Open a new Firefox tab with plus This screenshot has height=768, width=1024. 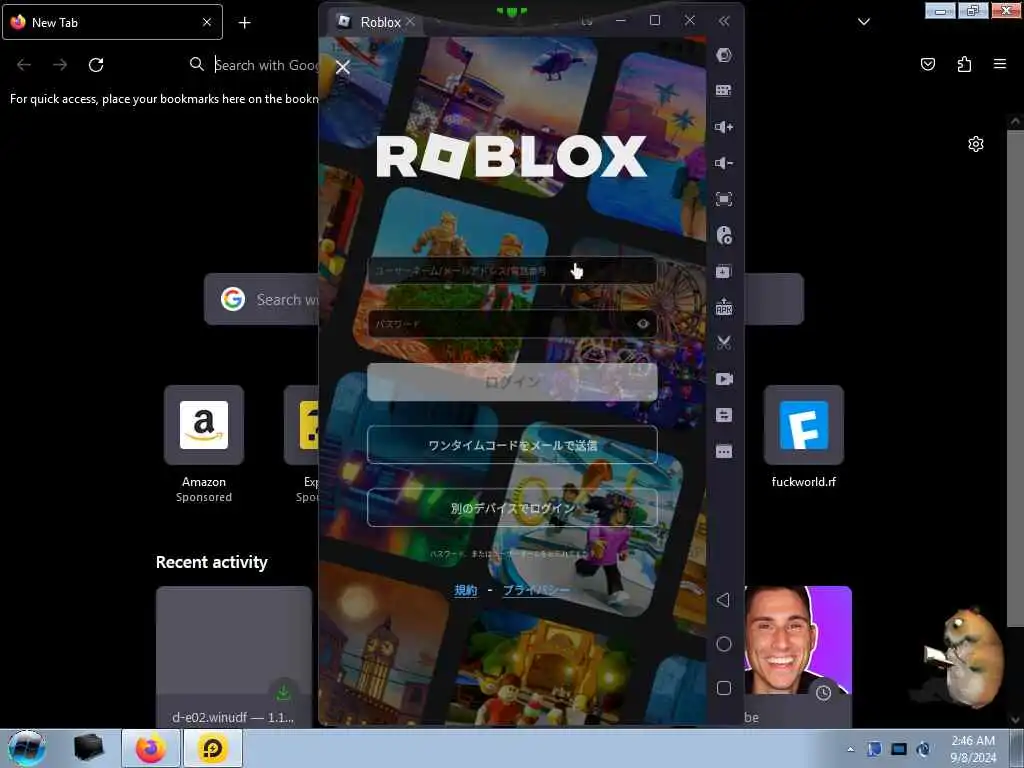pos(244,23)
